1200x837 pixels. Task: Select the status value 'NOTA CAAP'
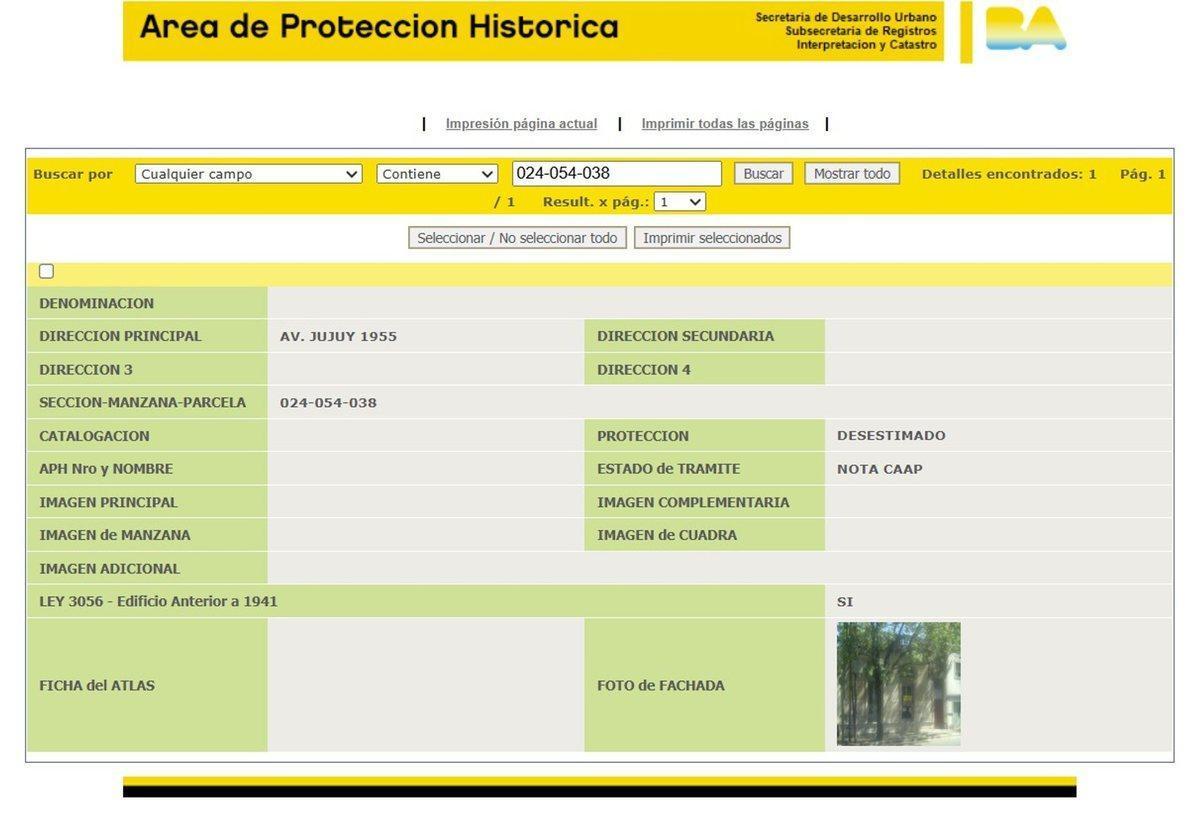click(880, 469)
